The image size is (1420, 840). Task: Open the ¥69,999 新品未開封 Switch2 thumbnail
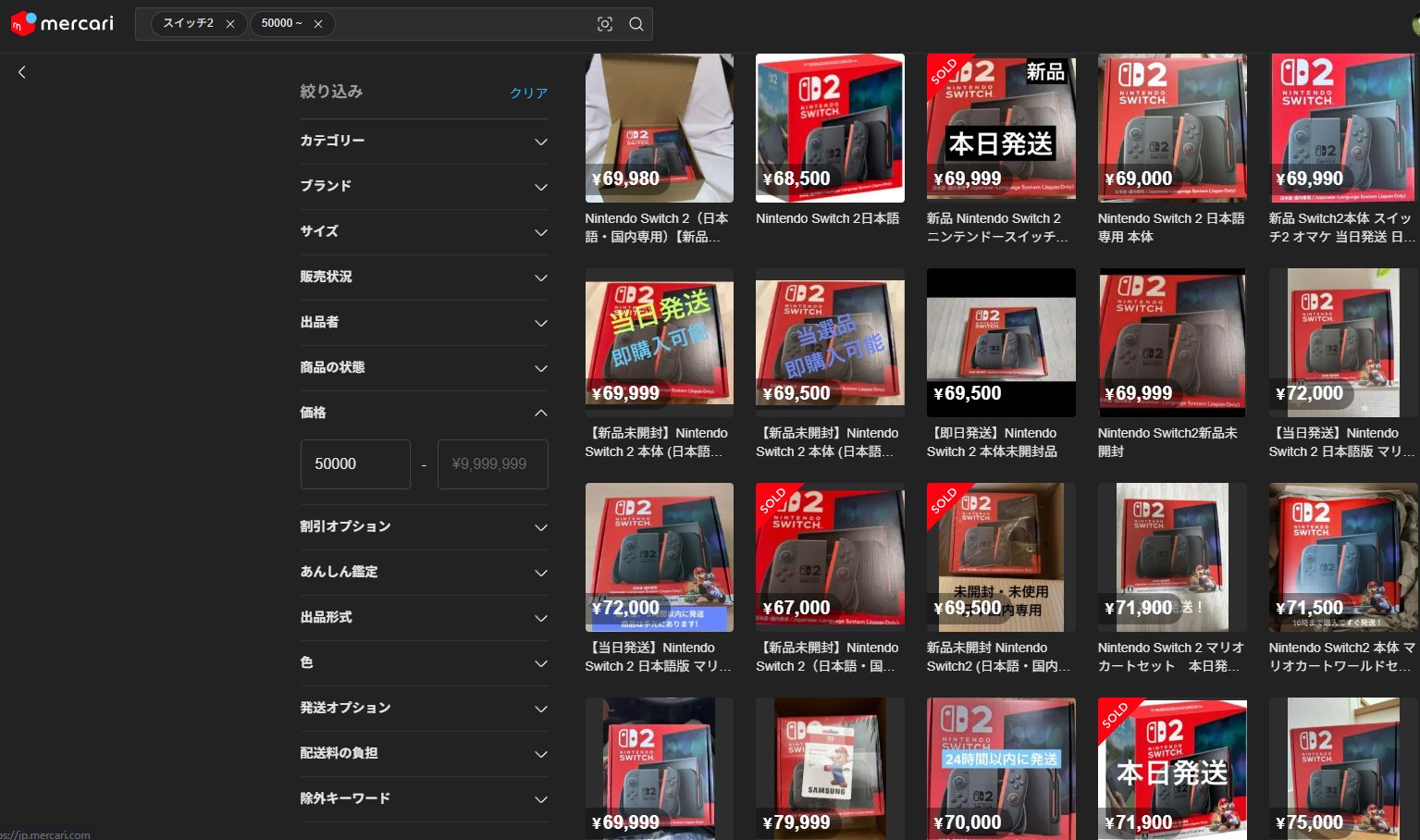(1172, 342)
